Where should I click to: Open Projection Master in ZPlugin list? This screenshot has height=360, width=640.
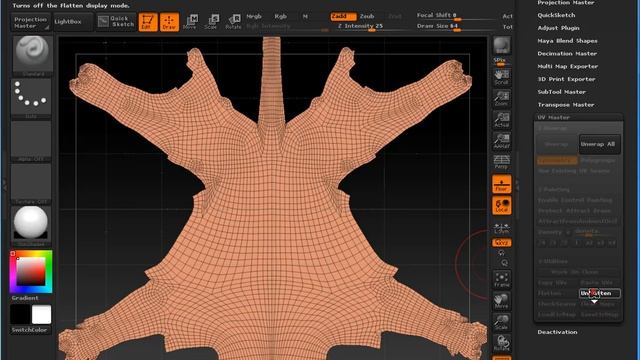(x=565, y=2)
